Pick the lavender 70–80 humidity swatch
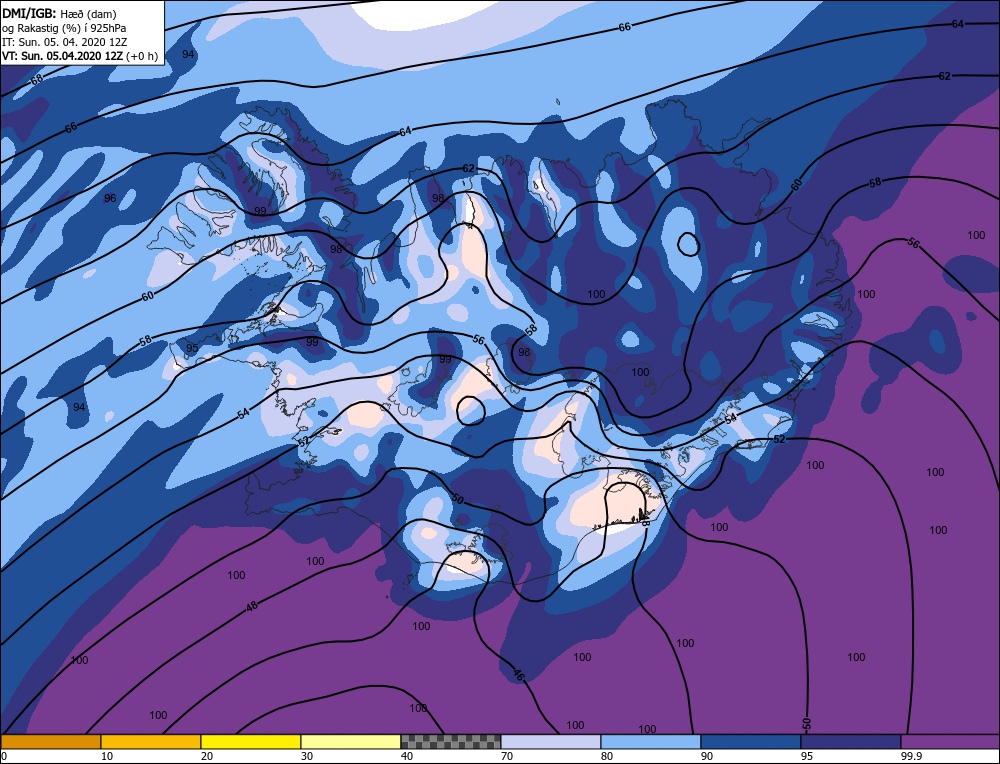Viewport: 1000px width, 764px height. [x=551, y=742]
